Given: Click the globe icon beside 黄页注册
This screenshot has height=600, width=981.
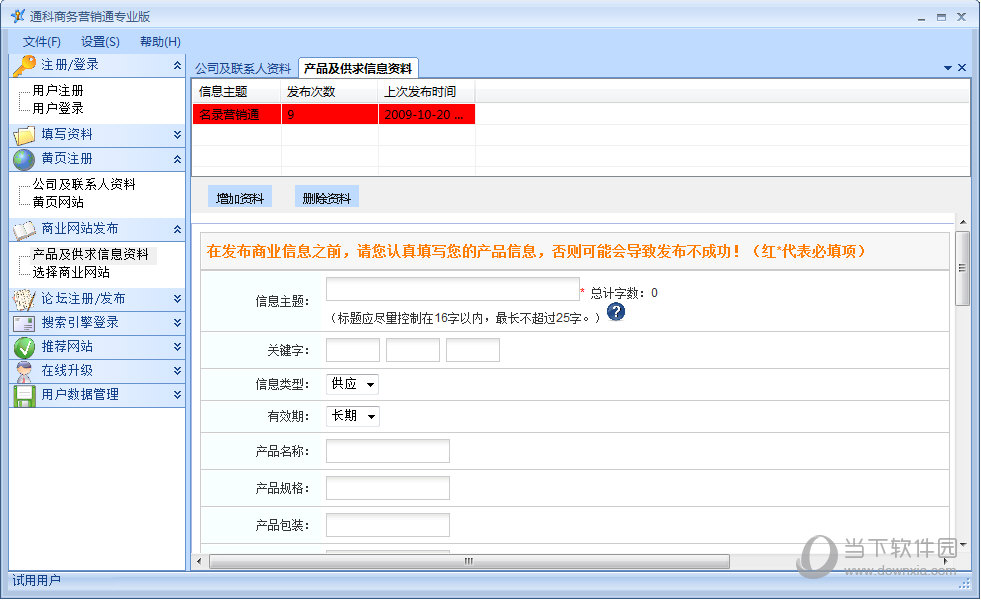Looking at the screenshot, I should tap(24, 159).
